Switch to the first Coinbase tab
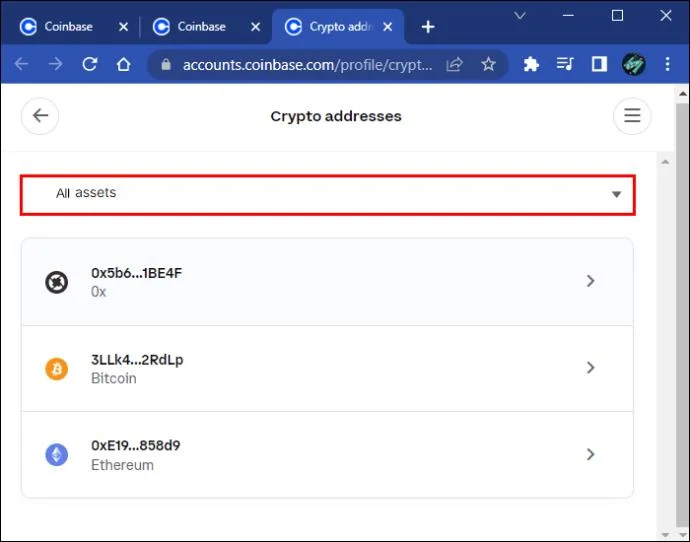Image resolution: width=690 pixels, height=542 pixels. (x=68, y=27)
